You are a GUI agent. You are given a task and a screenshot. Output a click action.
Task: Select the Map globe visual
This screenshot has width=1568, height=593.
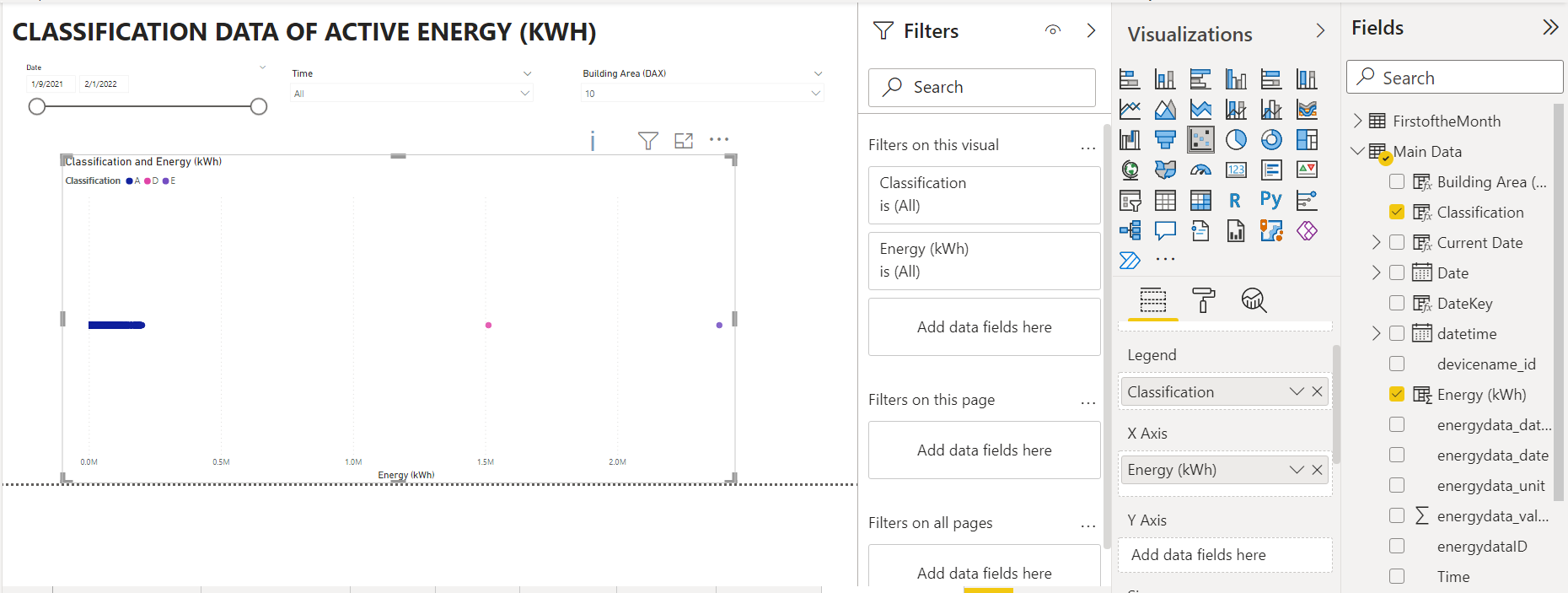1130,170
